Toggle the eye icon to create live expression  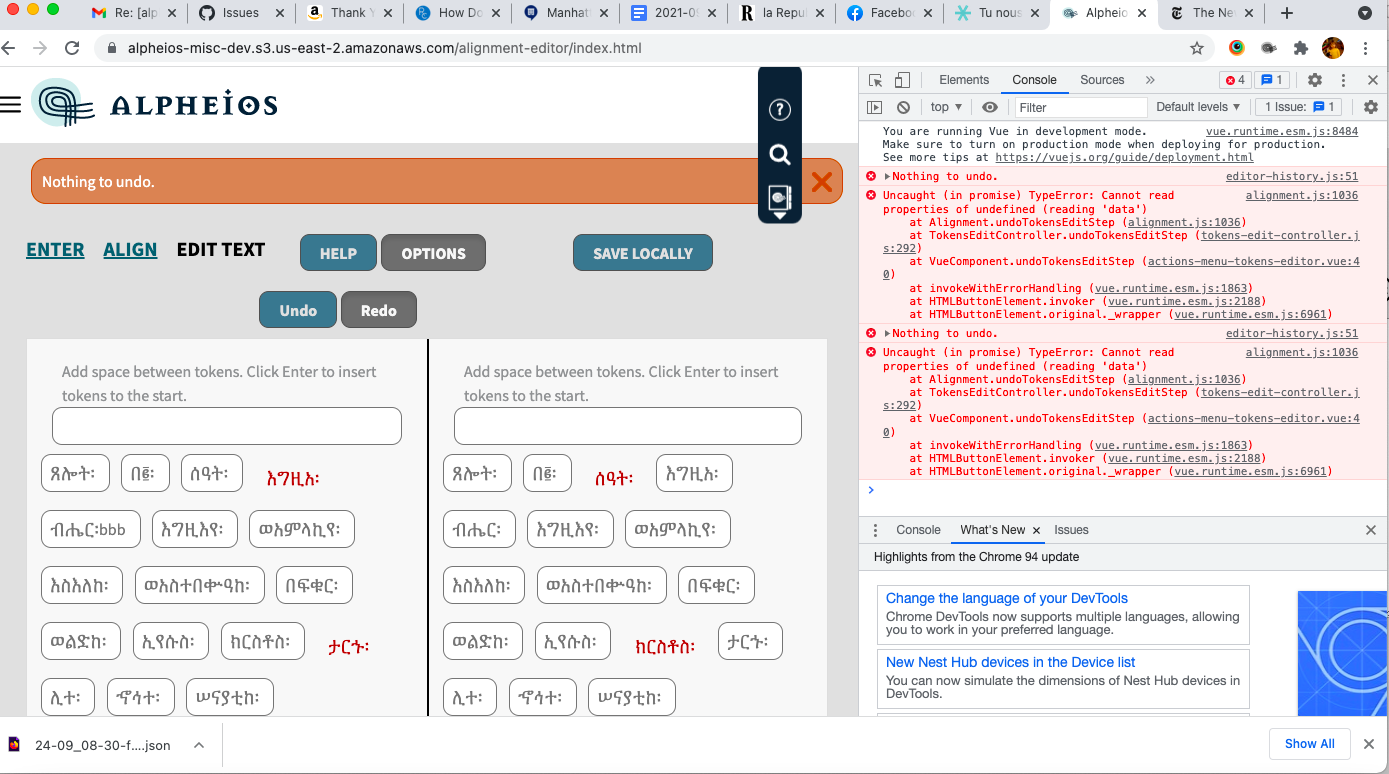pos(990,107)
